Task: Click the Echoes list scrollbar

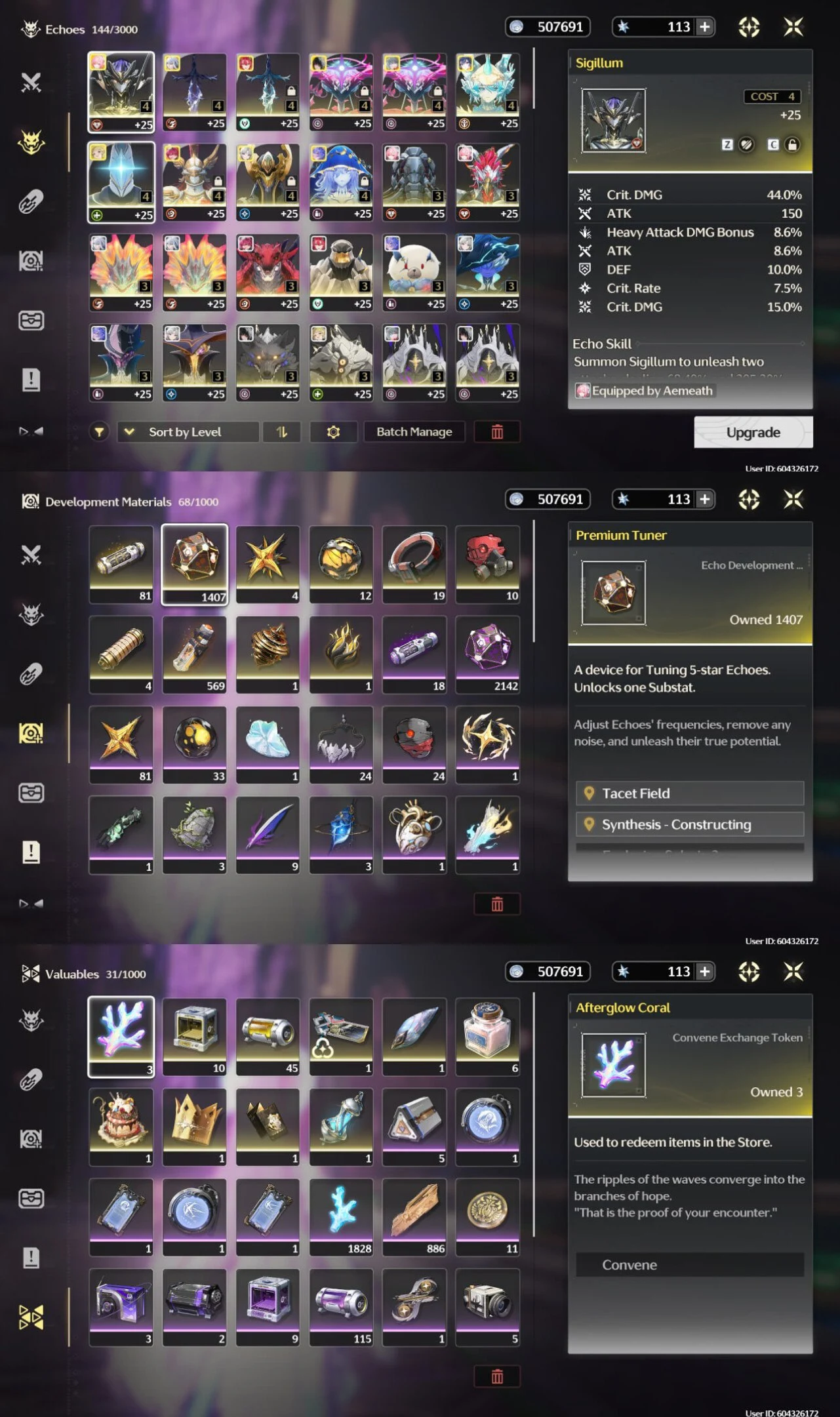Action: point(533,78)
